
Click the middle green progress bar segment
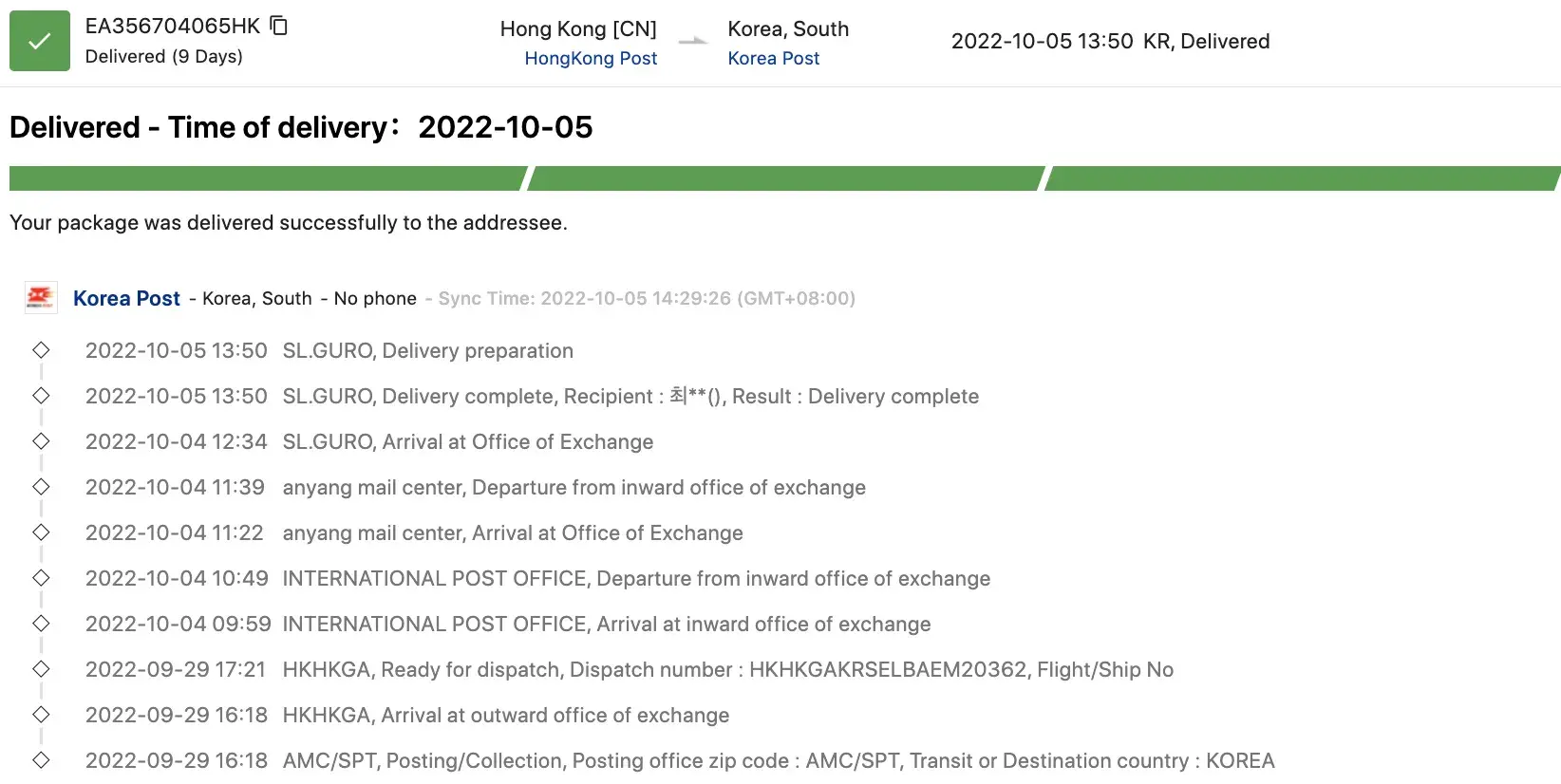coord(786,178)
